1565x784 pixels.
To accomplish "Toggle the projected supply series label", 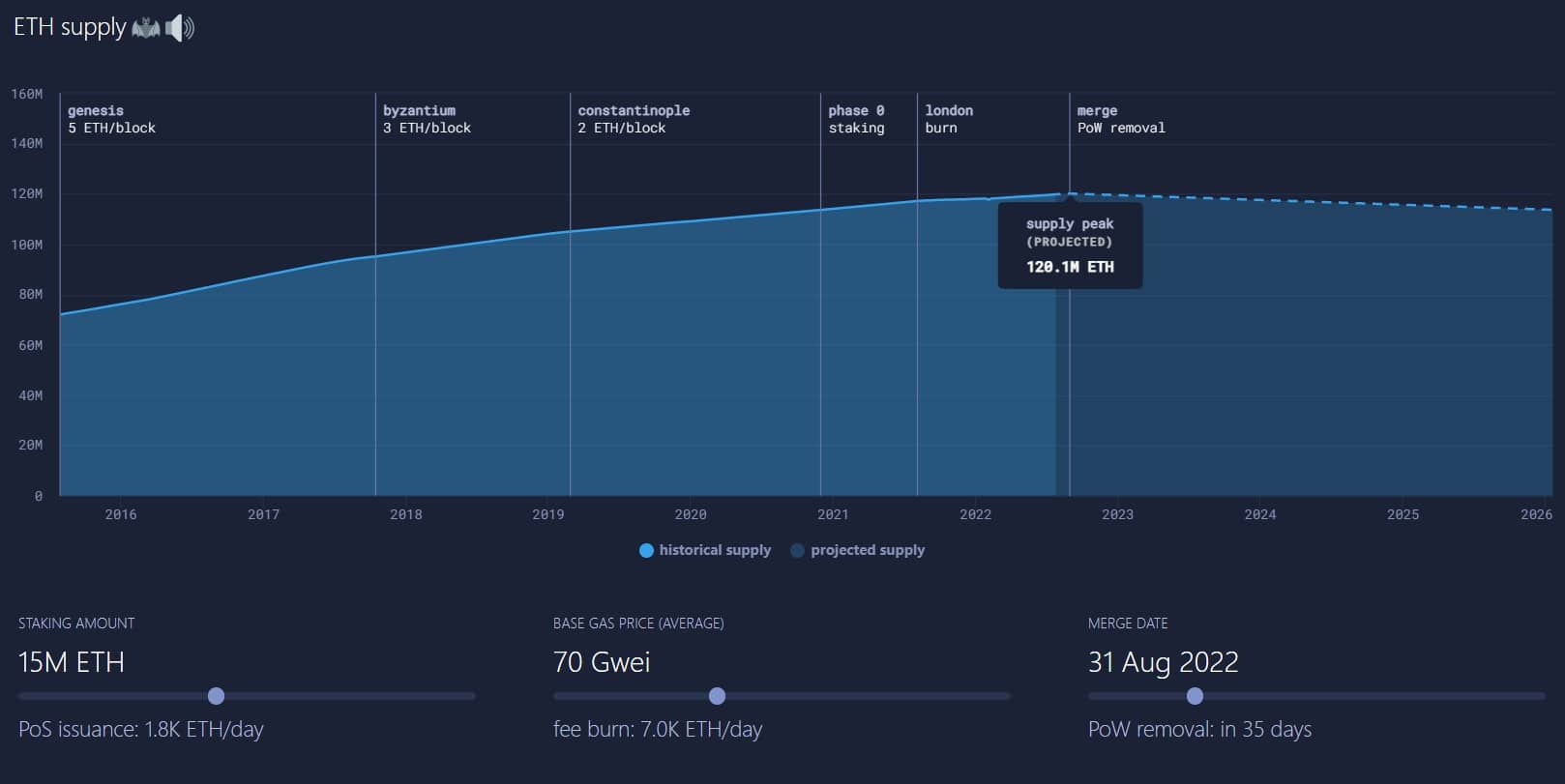I will point(868,550).
